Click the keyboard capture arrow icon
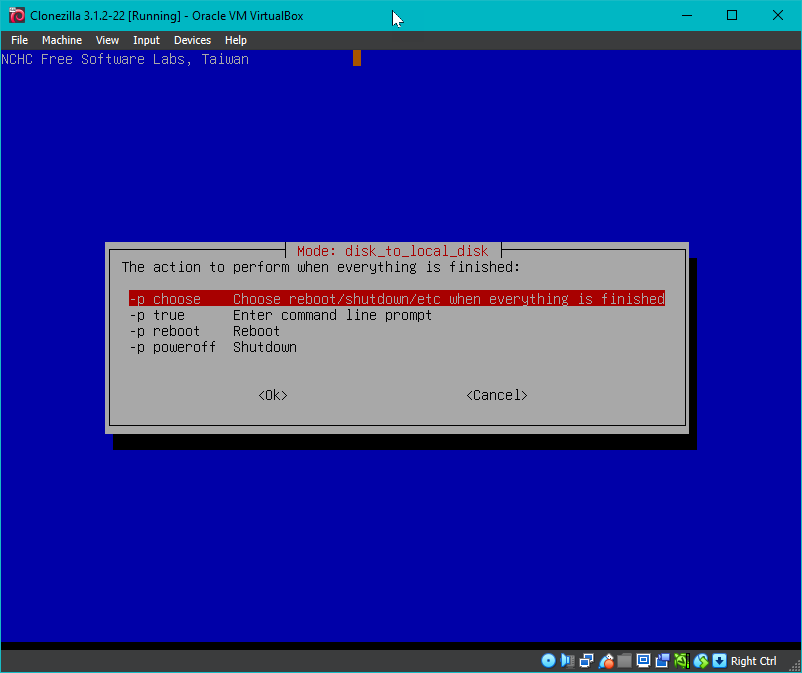 [x=719, y=661]
